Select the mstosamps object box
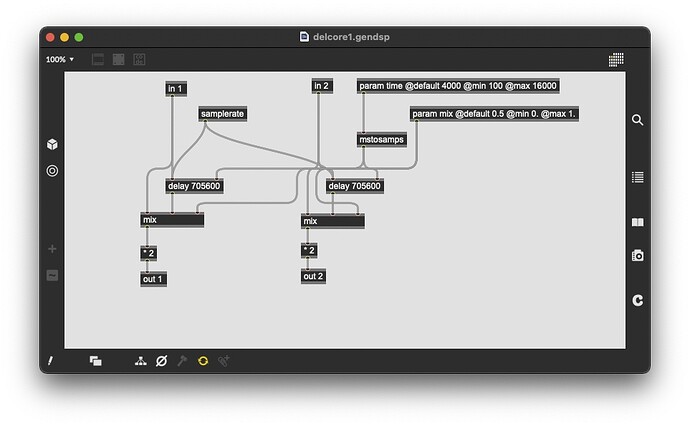The width and height of the screenshot is (690, 426). [x=382, y=140]
